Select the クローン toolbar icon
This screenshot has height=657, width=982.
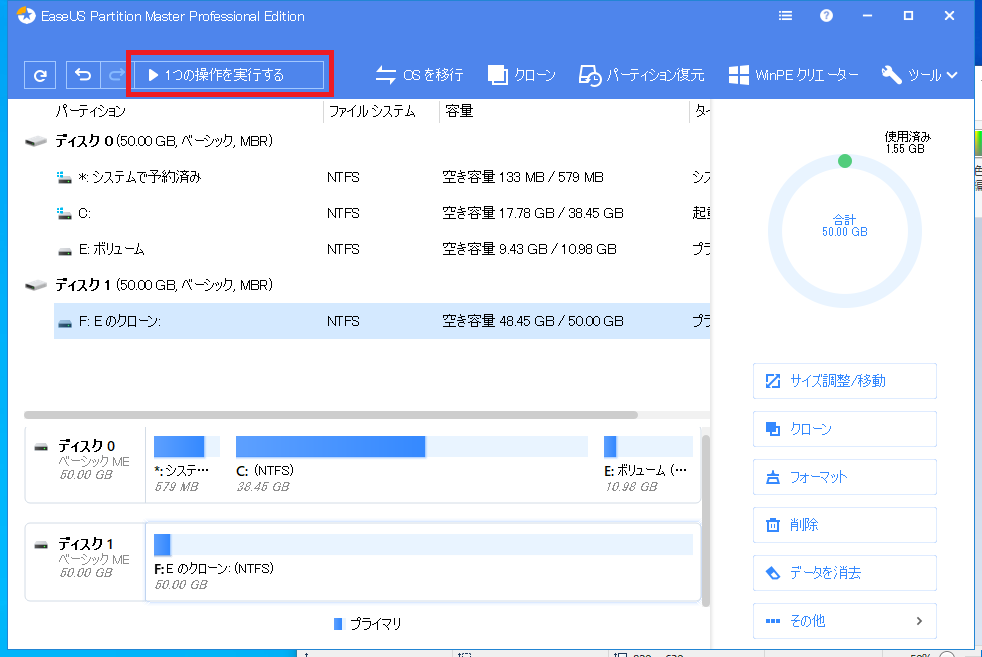pos(521,73)
